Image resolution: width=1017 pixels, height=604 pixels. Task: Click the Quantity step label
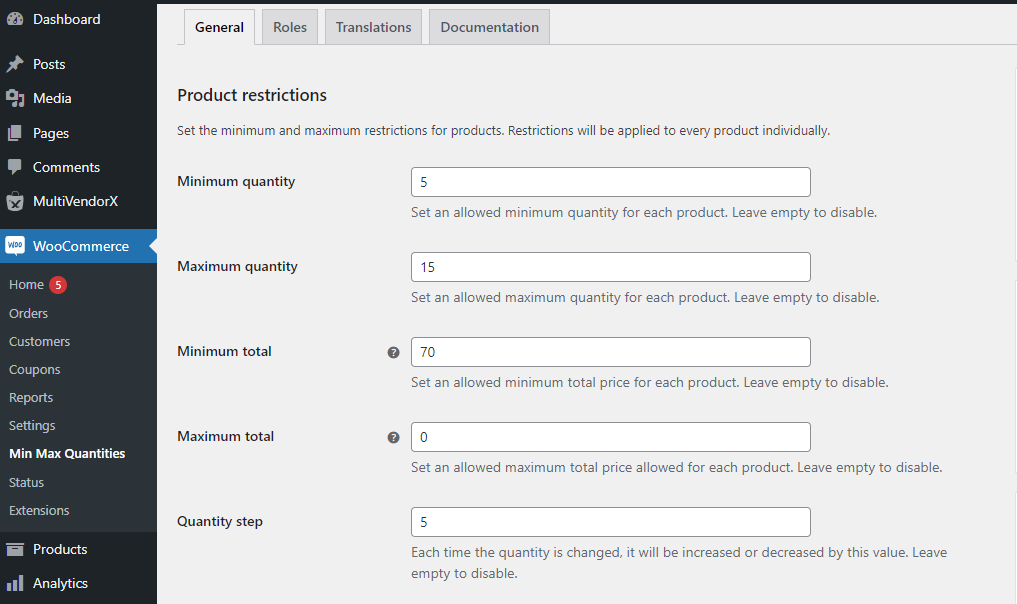(220, 522)
